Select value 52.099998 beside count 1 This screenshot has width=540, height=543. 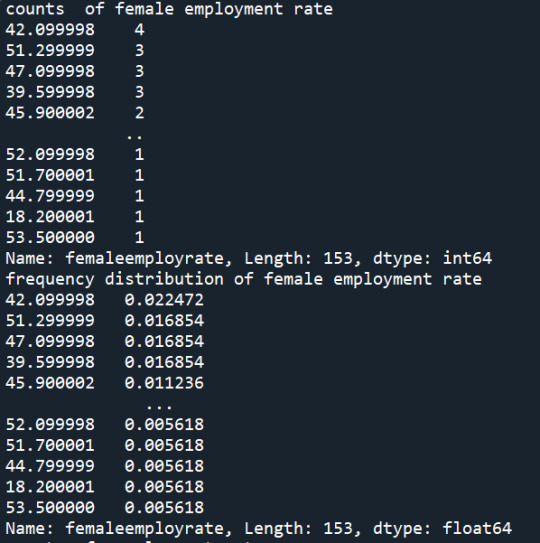point(50,154)
